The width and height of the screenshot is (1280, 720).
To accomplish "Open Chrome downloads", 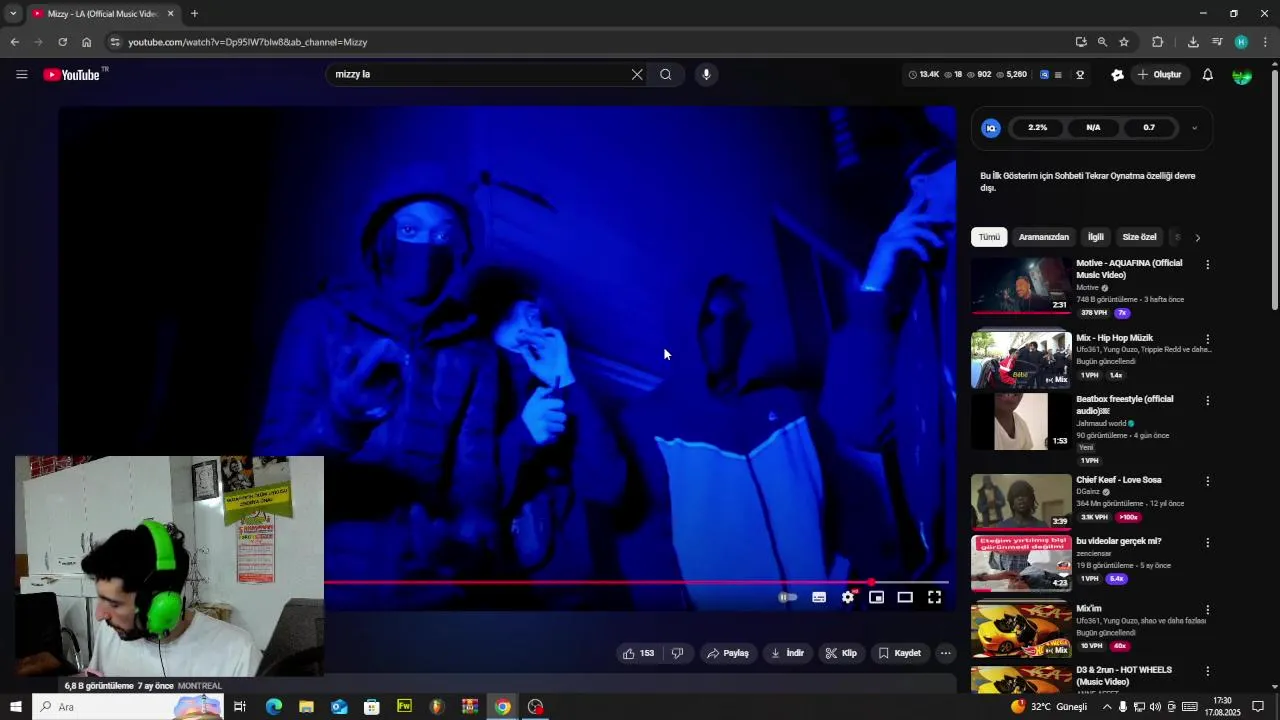I will [1193, 42].
